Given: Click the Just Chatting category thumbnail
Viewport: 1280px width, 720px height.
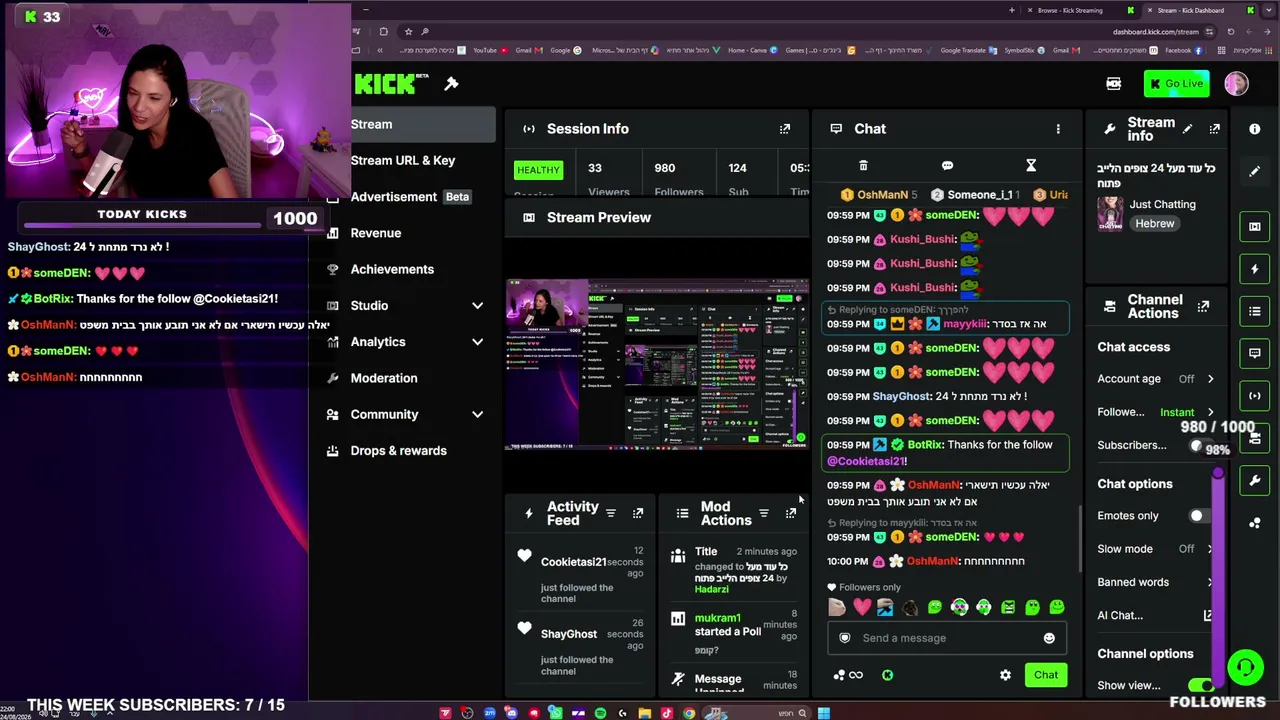Looking at the screenshot, I should coord(1110,214).
